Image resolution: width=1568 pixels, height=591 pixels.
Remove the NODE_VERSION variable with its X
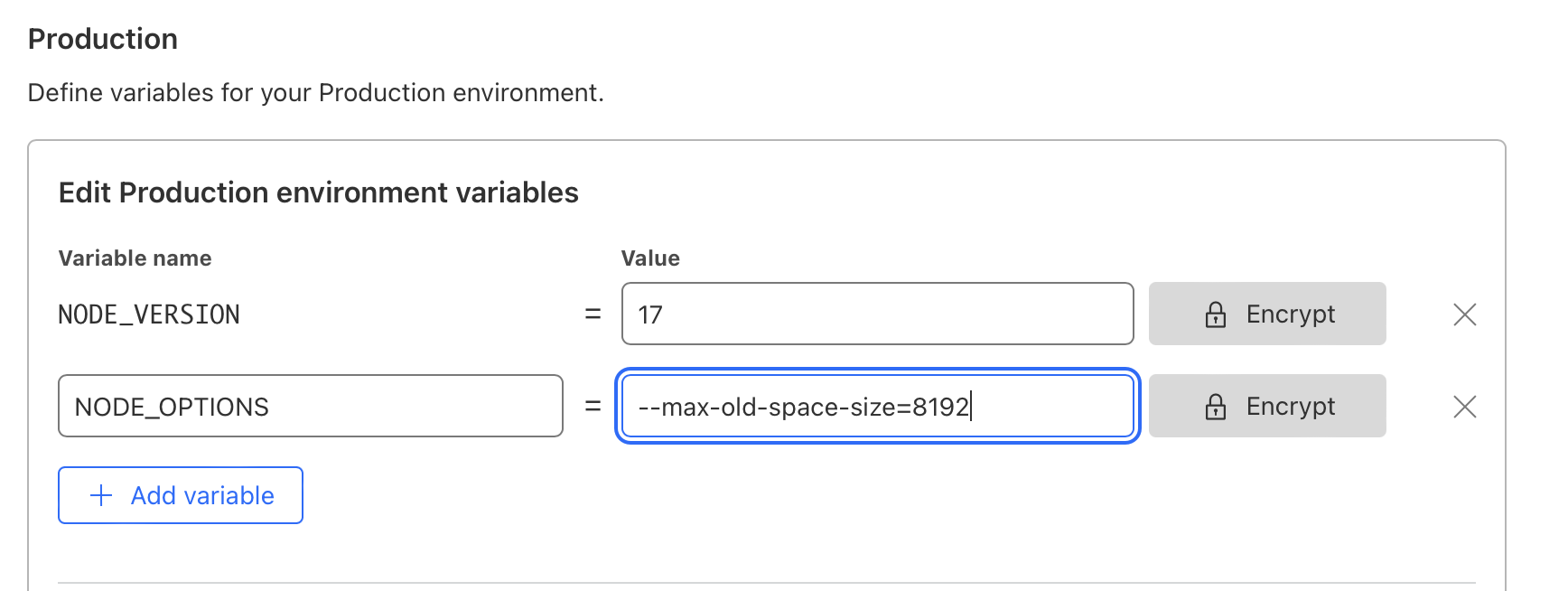[1464, 314]
